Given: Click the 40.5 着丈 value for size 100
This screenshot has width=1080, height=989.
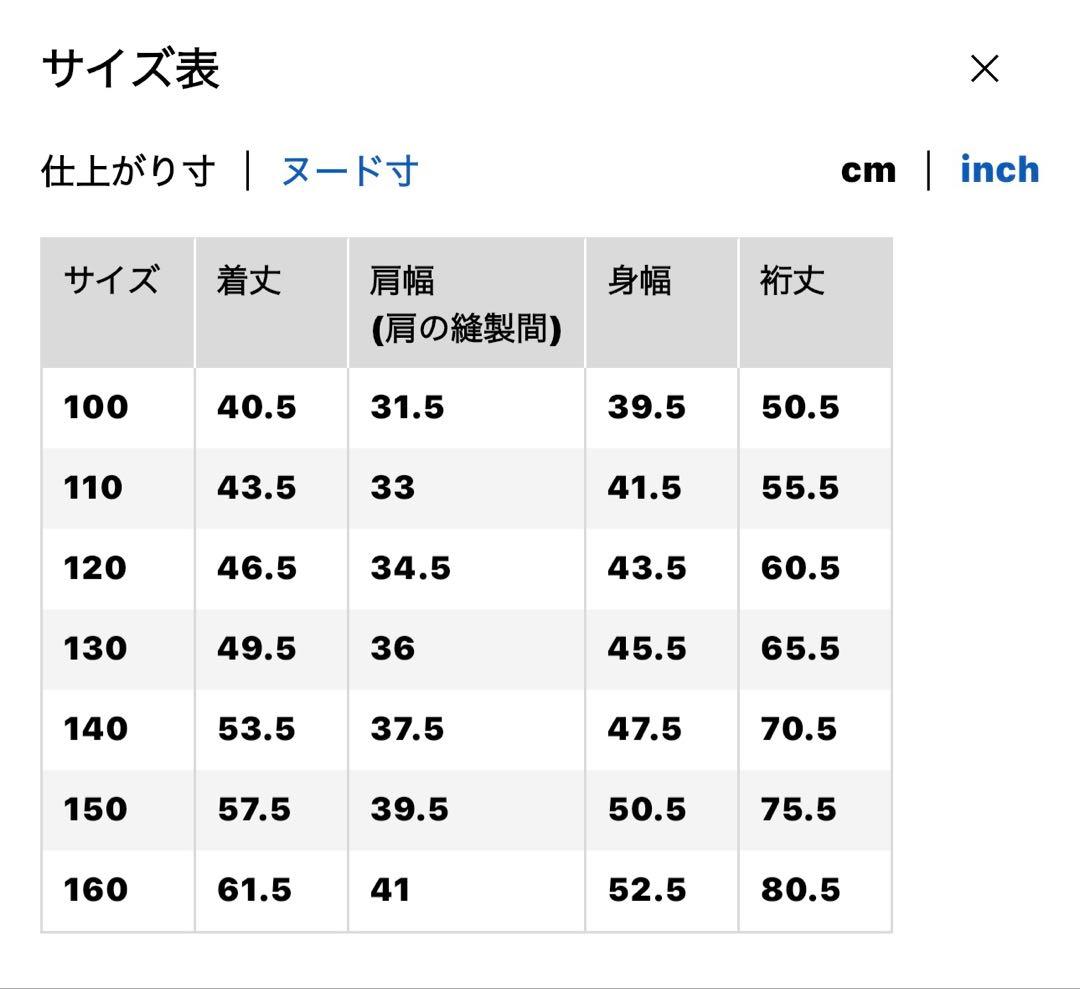Looking at the screenshot, I should click(257, 408).
